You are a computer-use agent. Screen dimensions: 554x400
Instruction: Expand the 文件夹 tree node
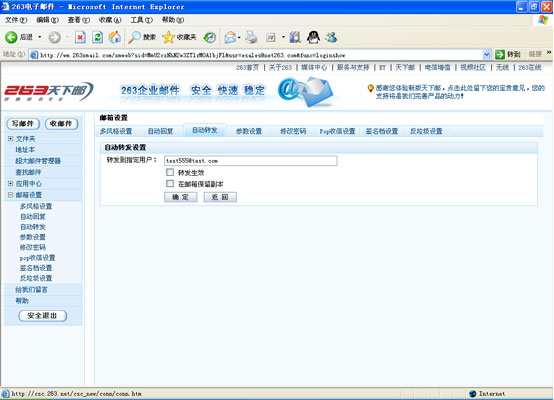pyautogui.click(x=10, y=139)
